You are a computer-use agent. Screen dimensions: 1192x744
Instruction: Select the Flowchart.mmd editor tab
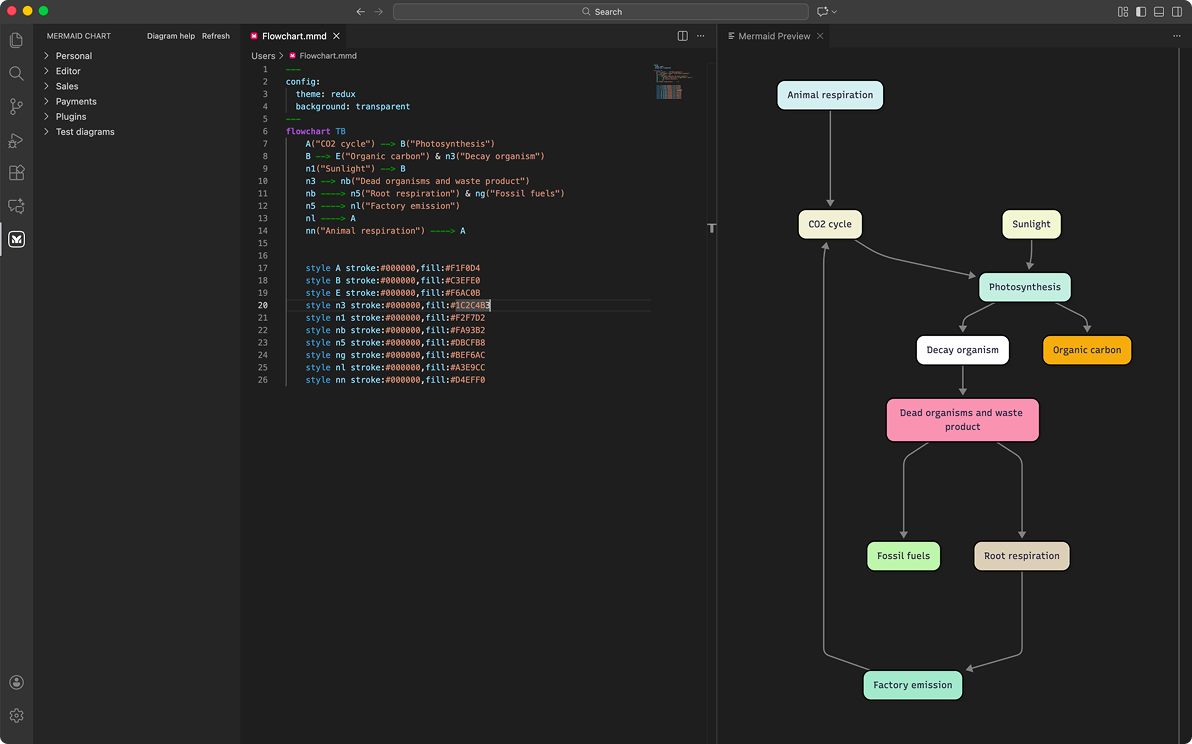tap(295, 35)
